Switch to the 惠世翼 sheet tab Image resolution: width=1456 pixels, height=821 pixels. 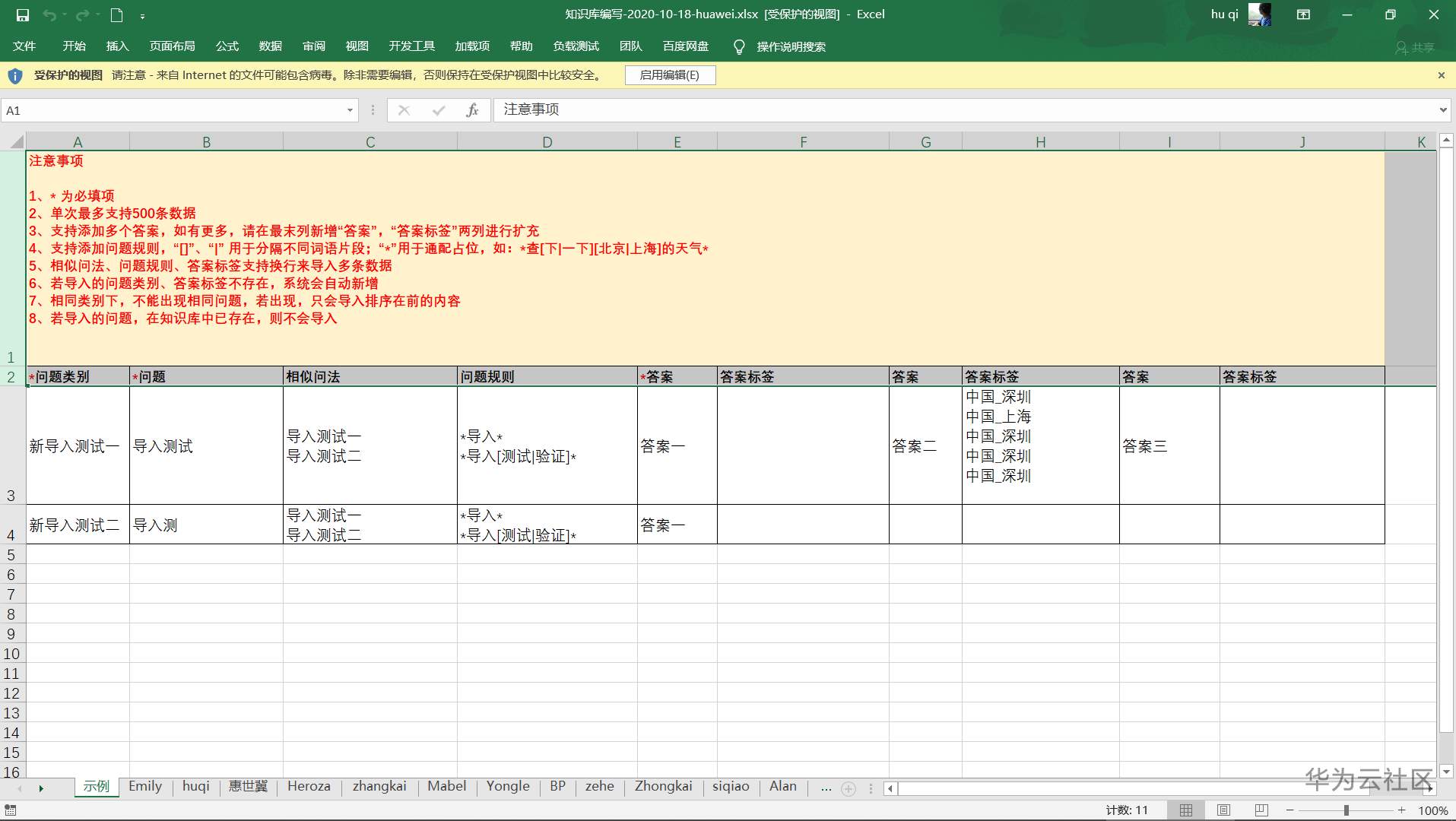249,786
